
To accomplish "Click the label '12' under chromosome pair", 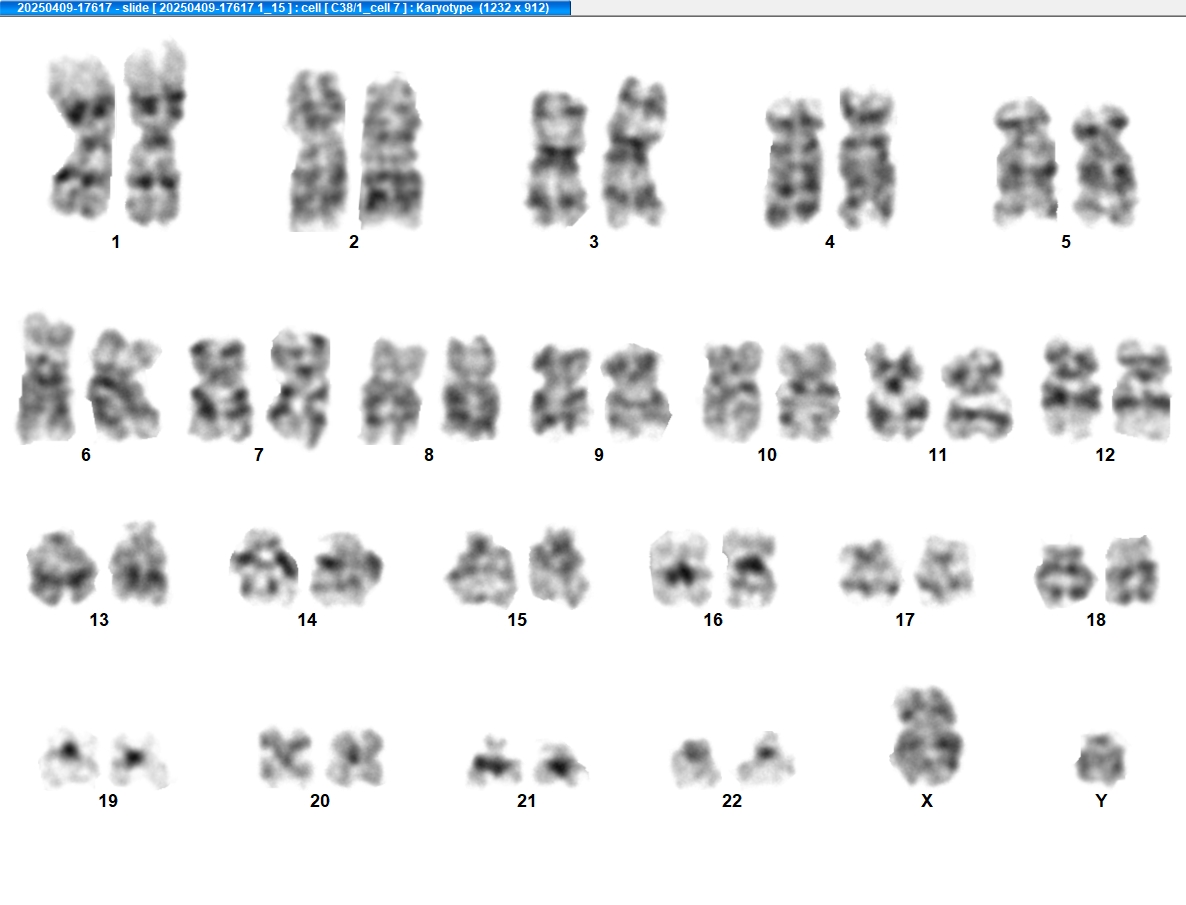I will [1105, 455].
